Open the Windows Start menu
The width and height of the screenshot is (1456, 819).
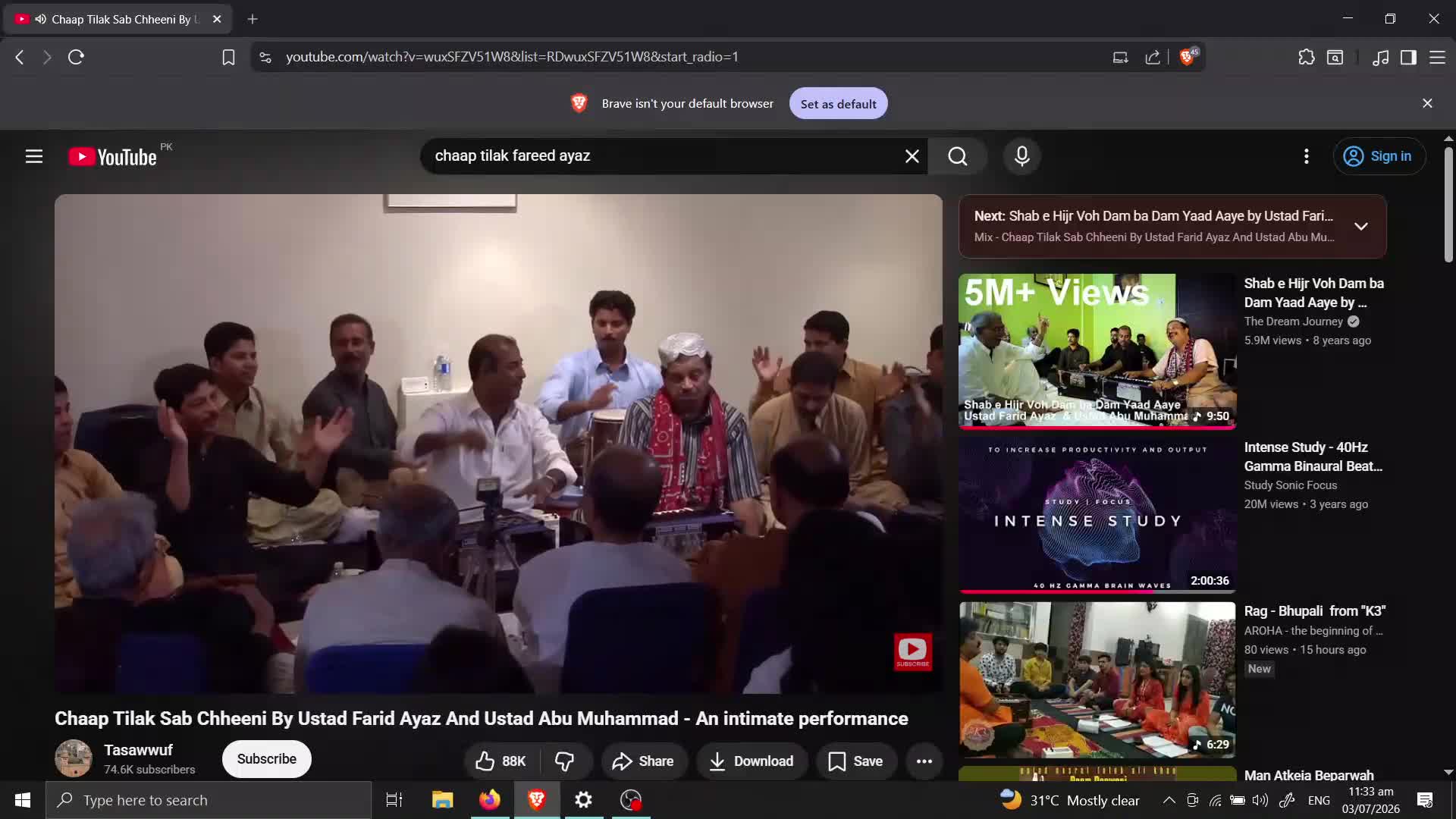(x=23, y=800)
